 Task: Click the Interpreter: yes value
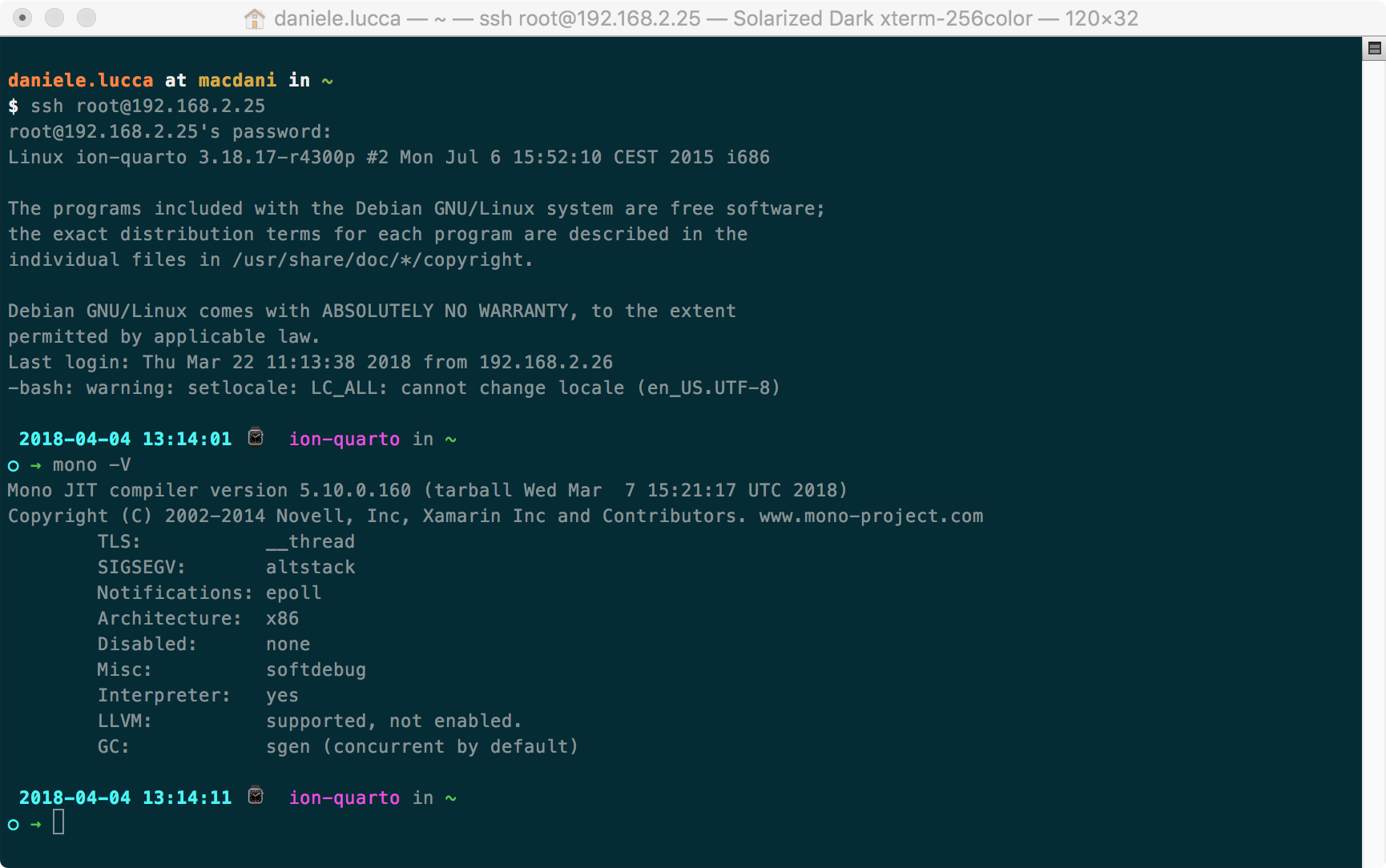point(283,695)
